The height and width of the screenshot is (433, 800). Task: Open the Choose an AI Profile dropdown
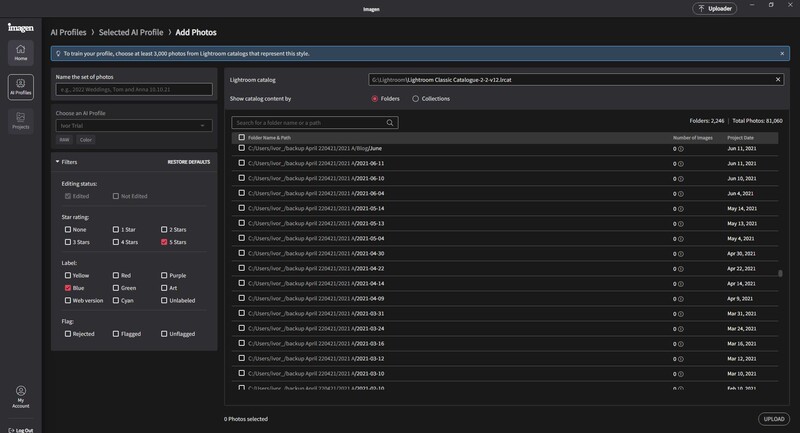click(x=134, y=125)
